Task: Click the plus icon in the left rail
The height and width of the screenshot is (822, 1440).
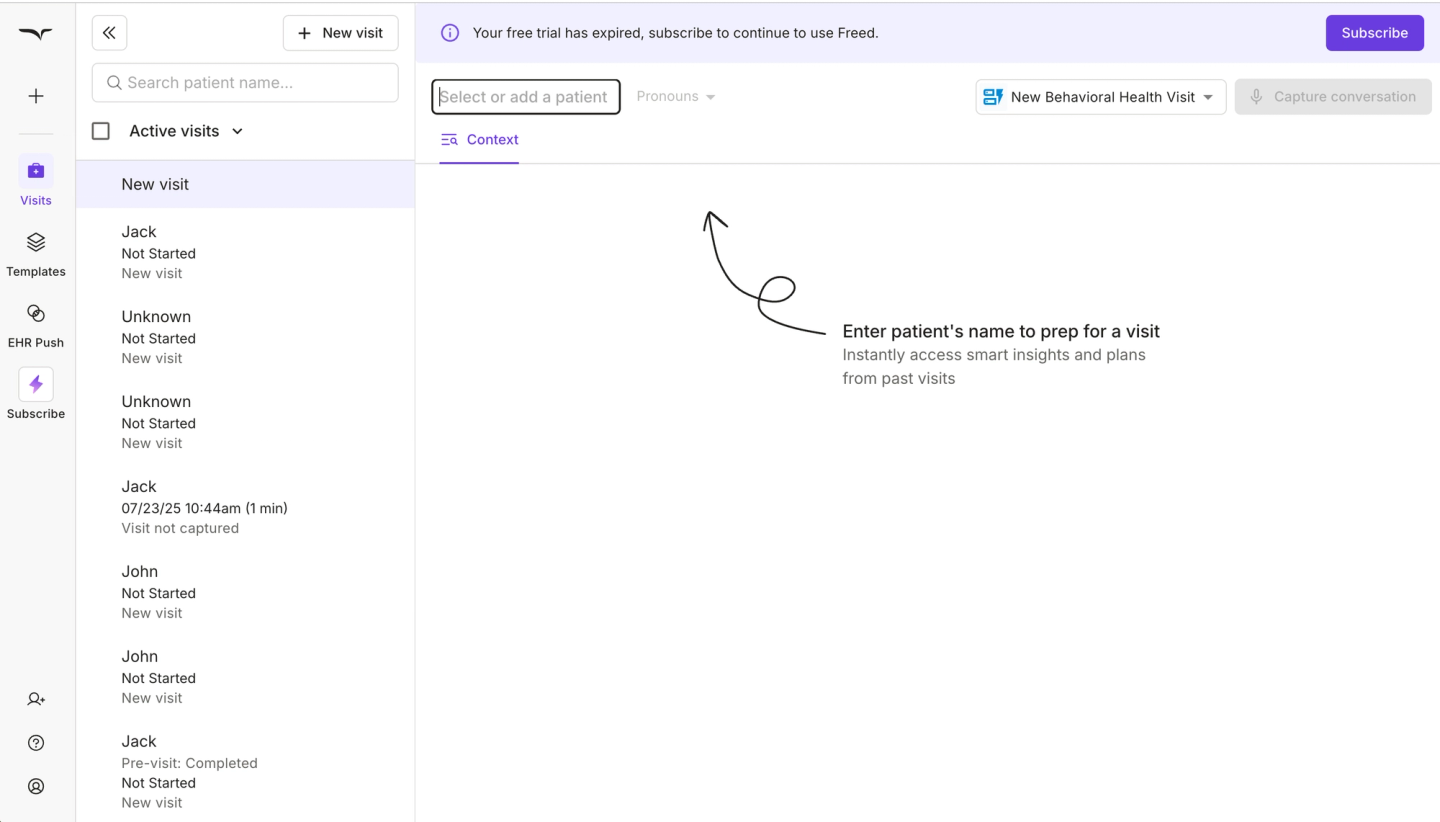Action: 36,96
